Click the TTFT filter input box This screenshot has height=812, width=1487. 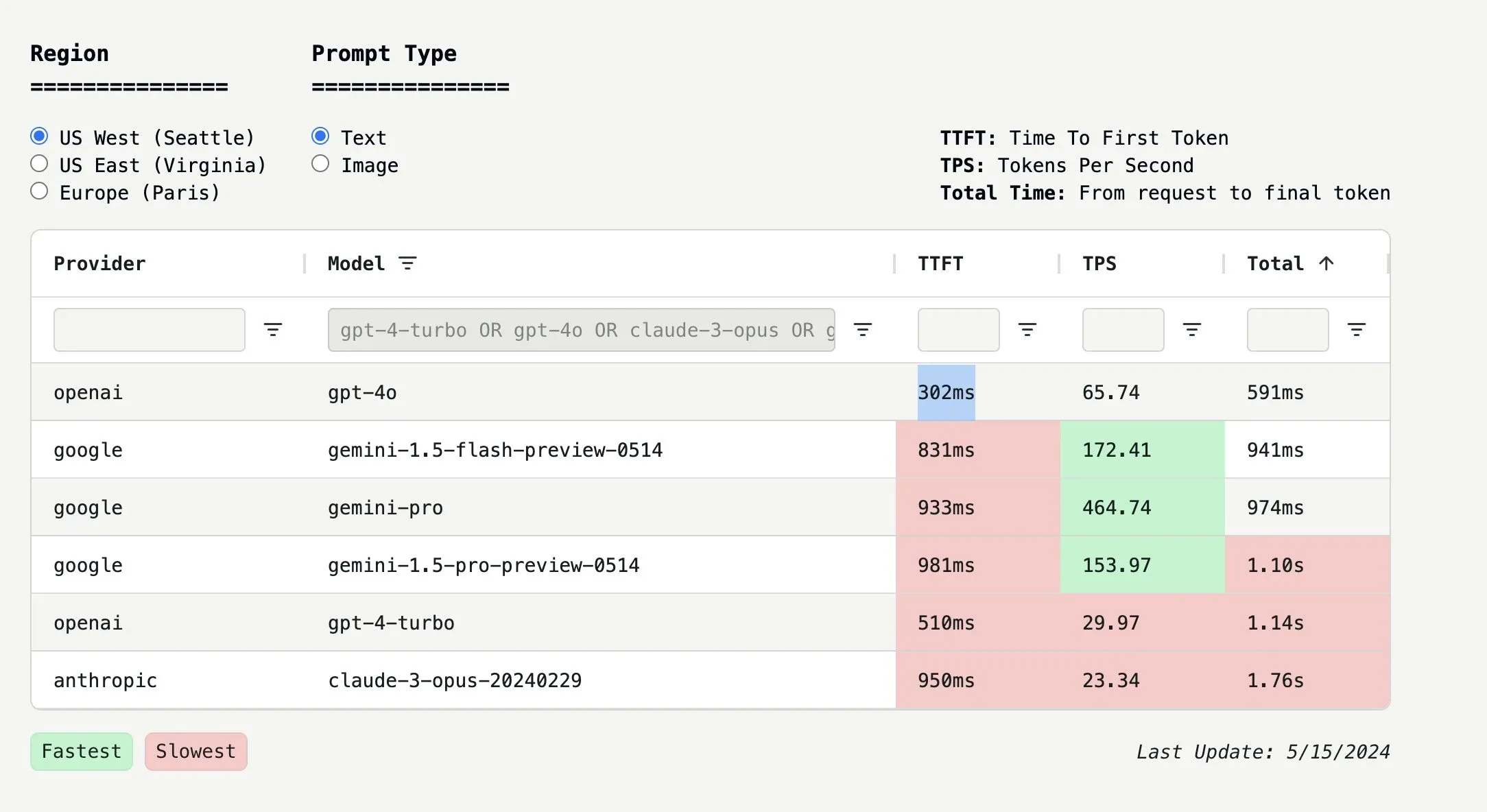[958, 330]
